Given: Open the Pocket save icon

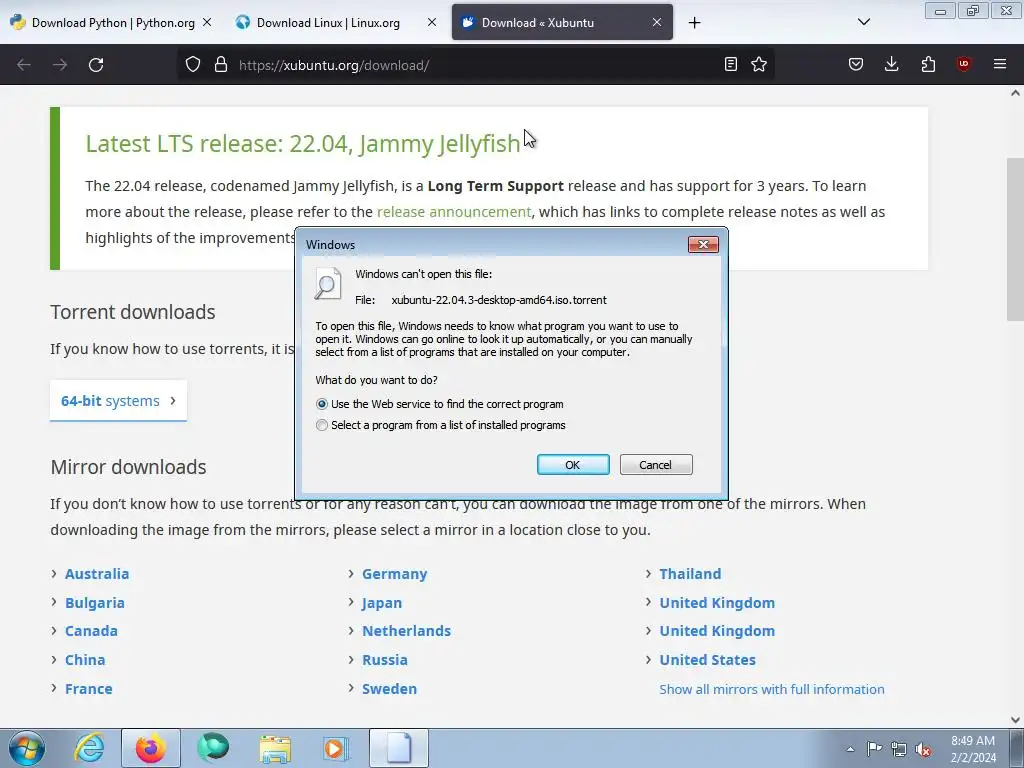Looking at the screenshot, I should (x=856, y=64).
